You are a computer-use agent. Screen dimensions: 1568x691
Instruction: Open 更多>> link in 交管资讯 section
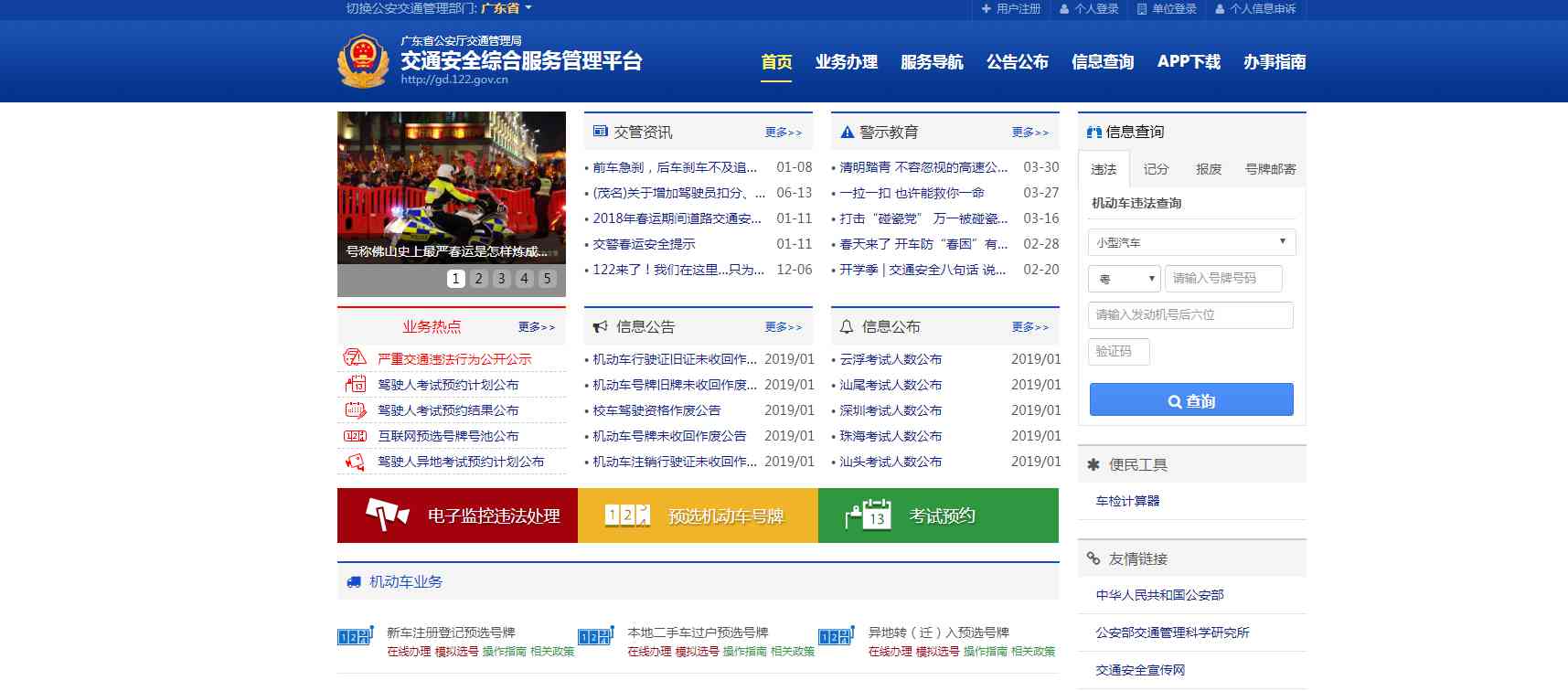[784, 133]
